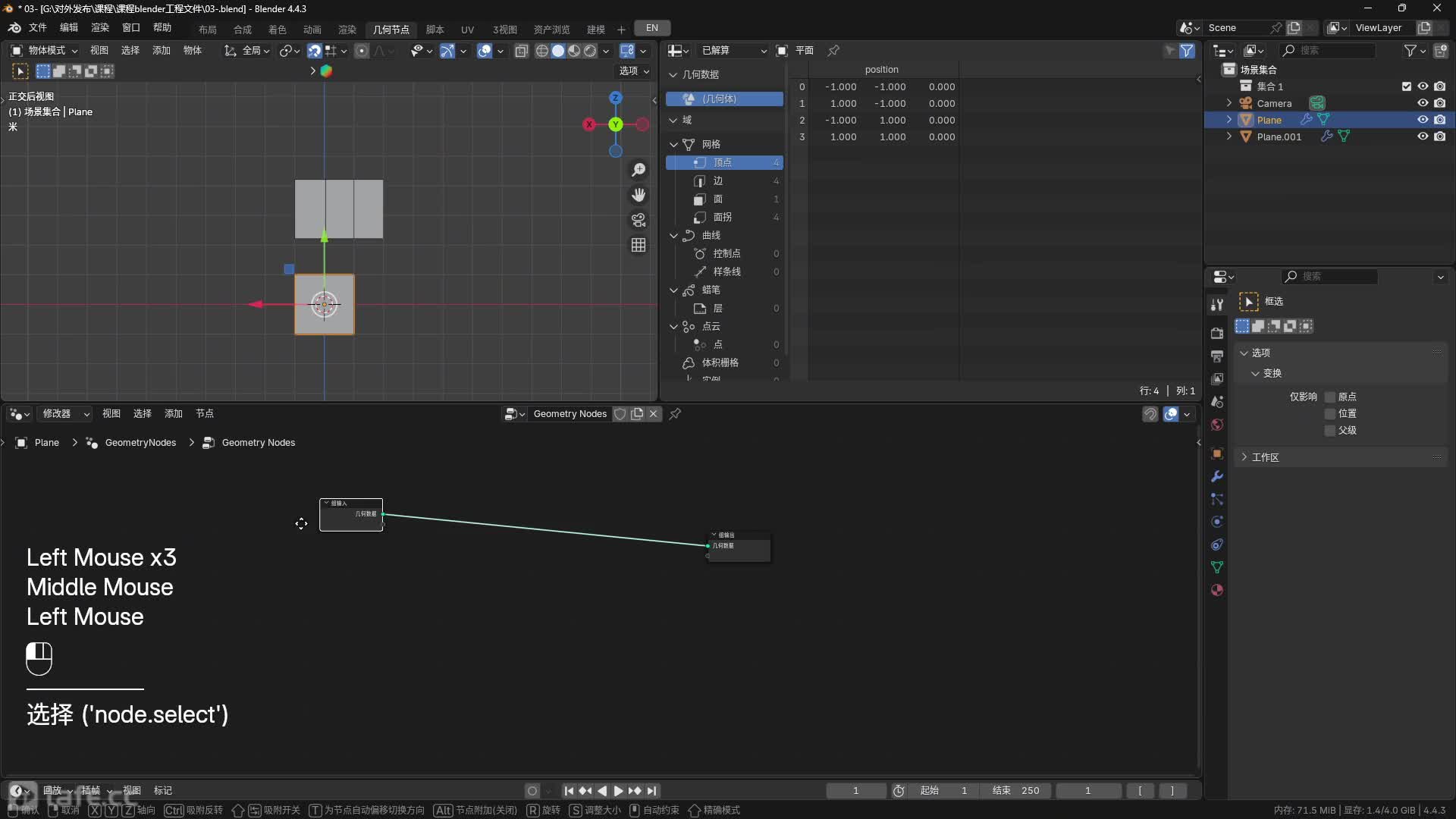Viewport: 1456px width, 819px height.
Task: Open the Modifiers wrench tab
Action: [x=1217, y=476]
